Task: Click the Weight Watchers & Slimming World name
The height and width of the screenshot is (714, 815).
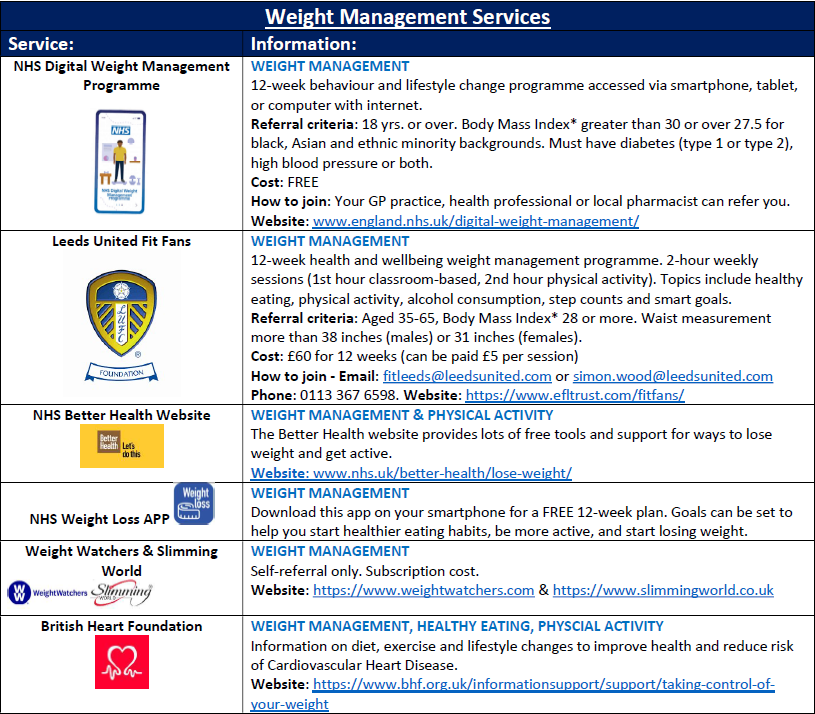Action: (x=122, y=561)
